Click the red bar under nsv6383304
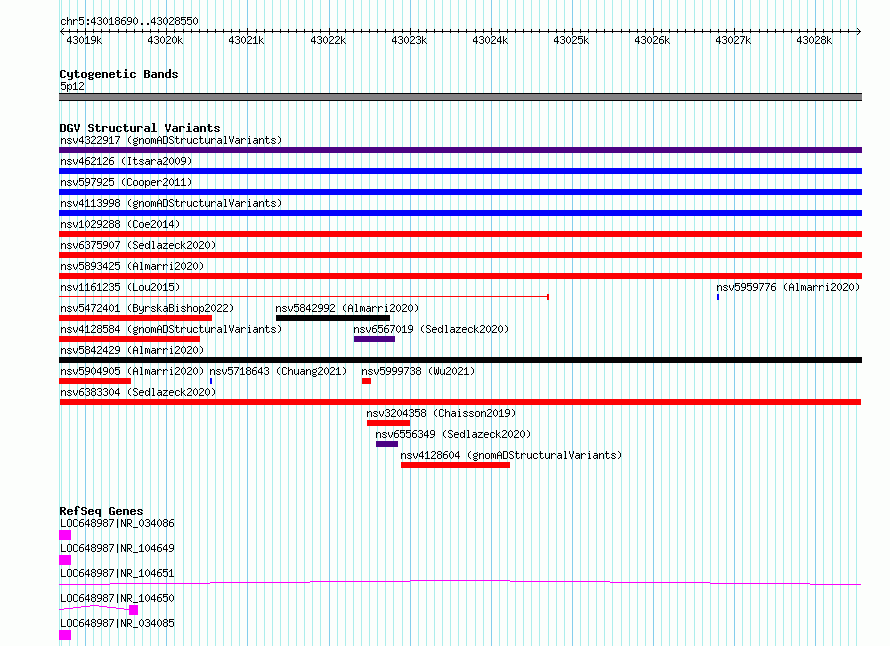 (460, 402)
